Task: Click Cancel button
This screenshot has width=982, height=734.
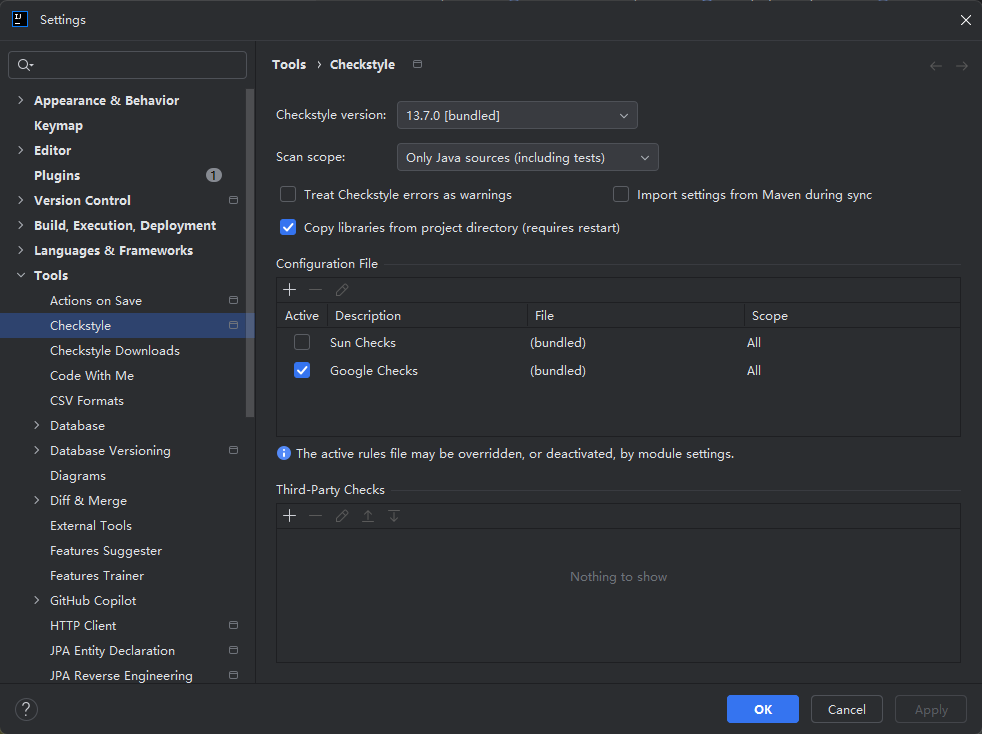Action: click(847, 709)
